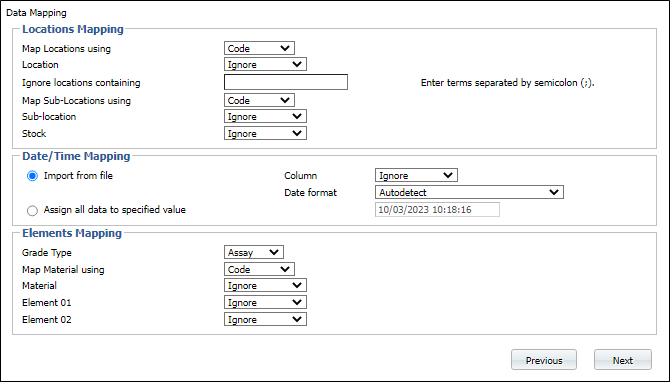The width and height of the screenshot is (670, 382).
Task: Open the Material column dropdown
Action: point(265,285)
